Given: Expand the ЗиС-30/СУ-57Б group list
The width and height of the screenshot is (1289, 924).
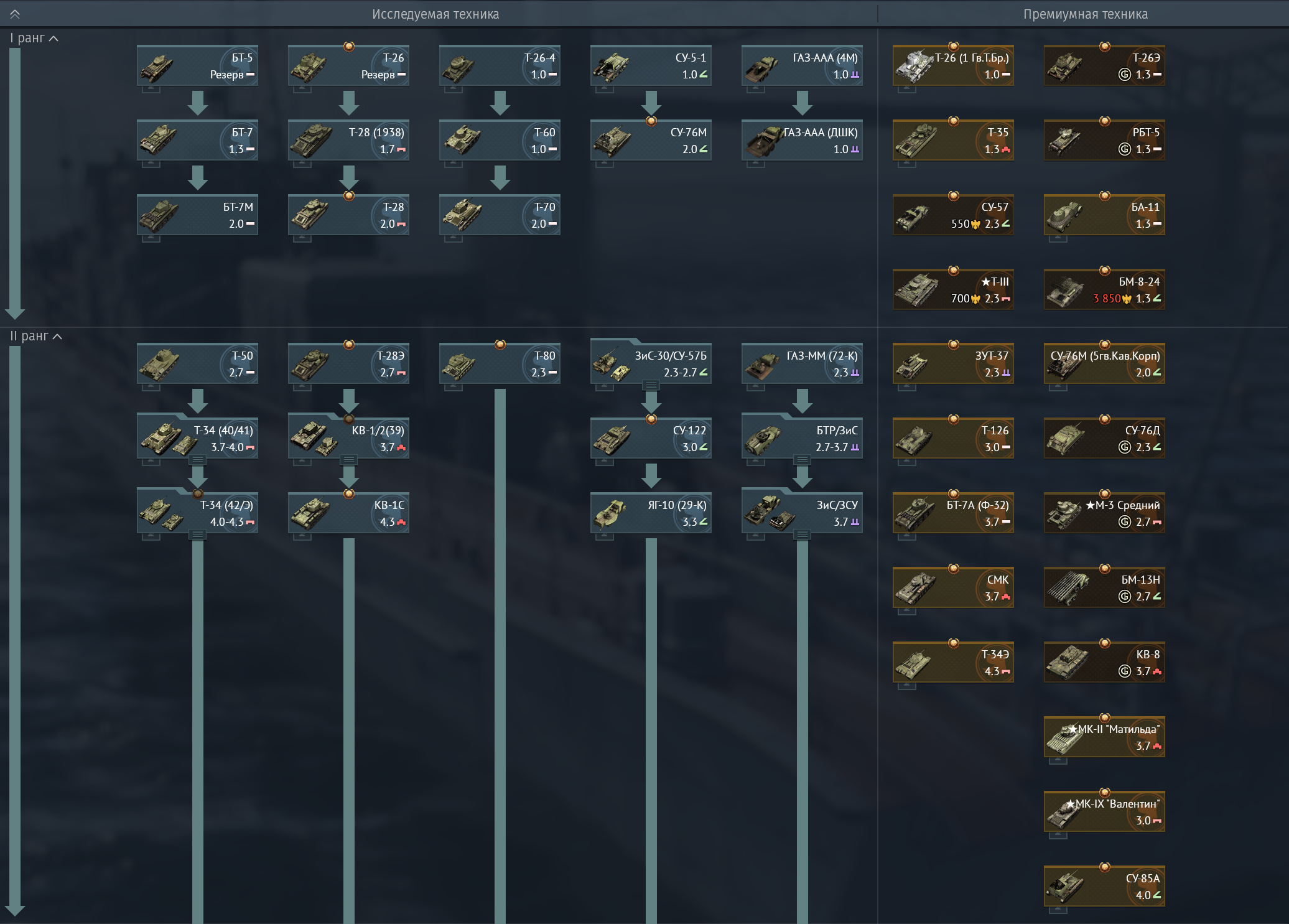Looking at the screenshot, I should point(651,385).
